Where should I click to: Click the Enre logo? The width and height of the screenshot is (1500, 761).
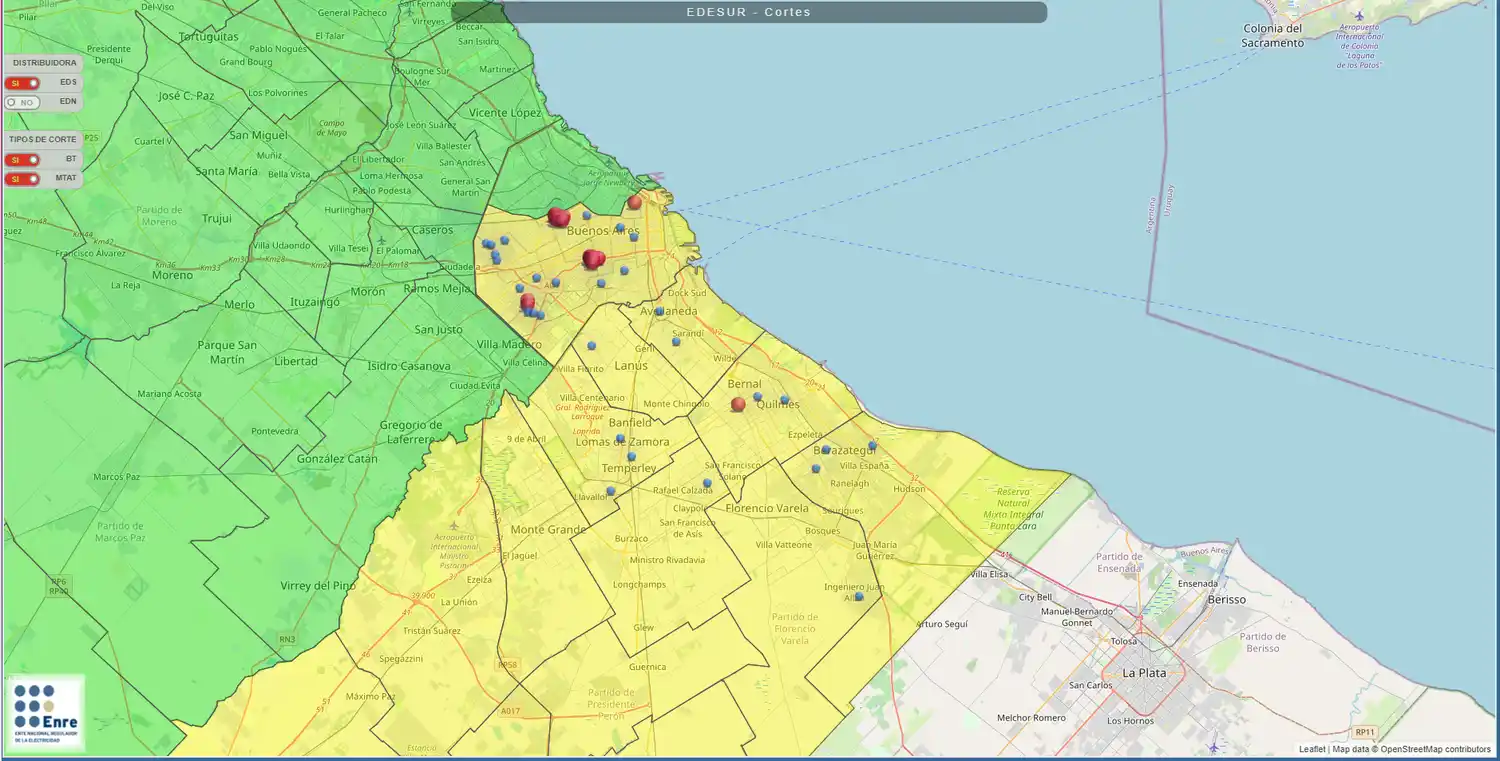44,713
